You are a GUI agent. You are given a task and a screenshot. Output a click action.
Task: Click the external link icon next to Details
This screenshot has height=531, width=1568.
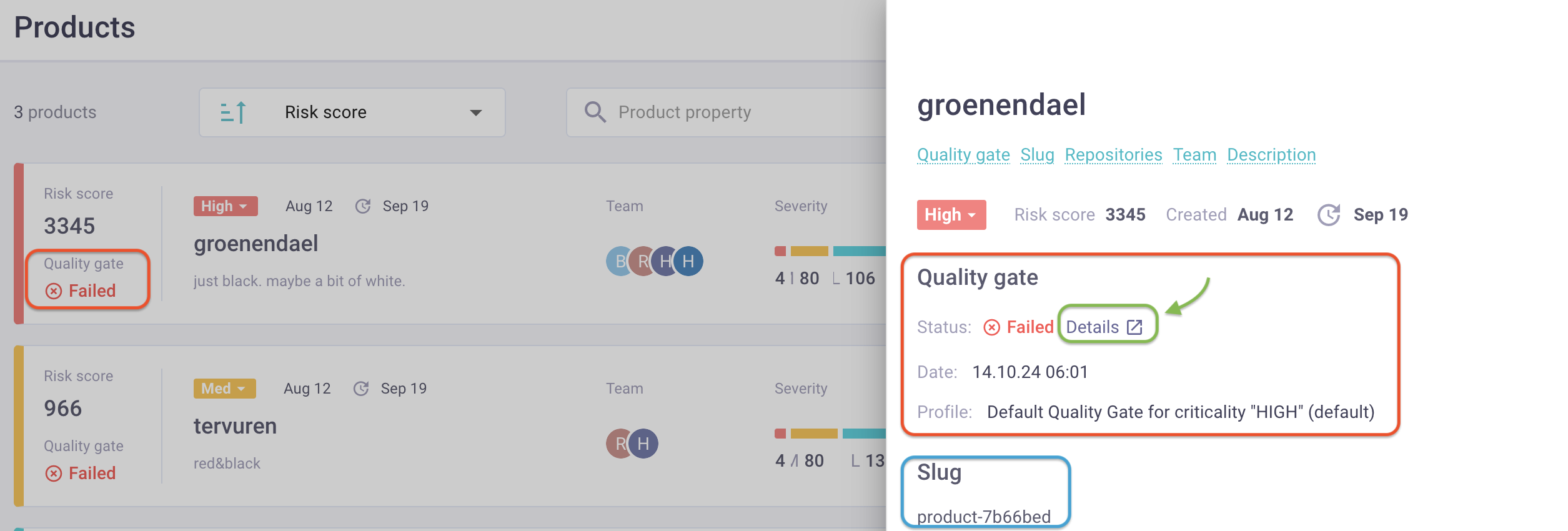click(1134, 327)
